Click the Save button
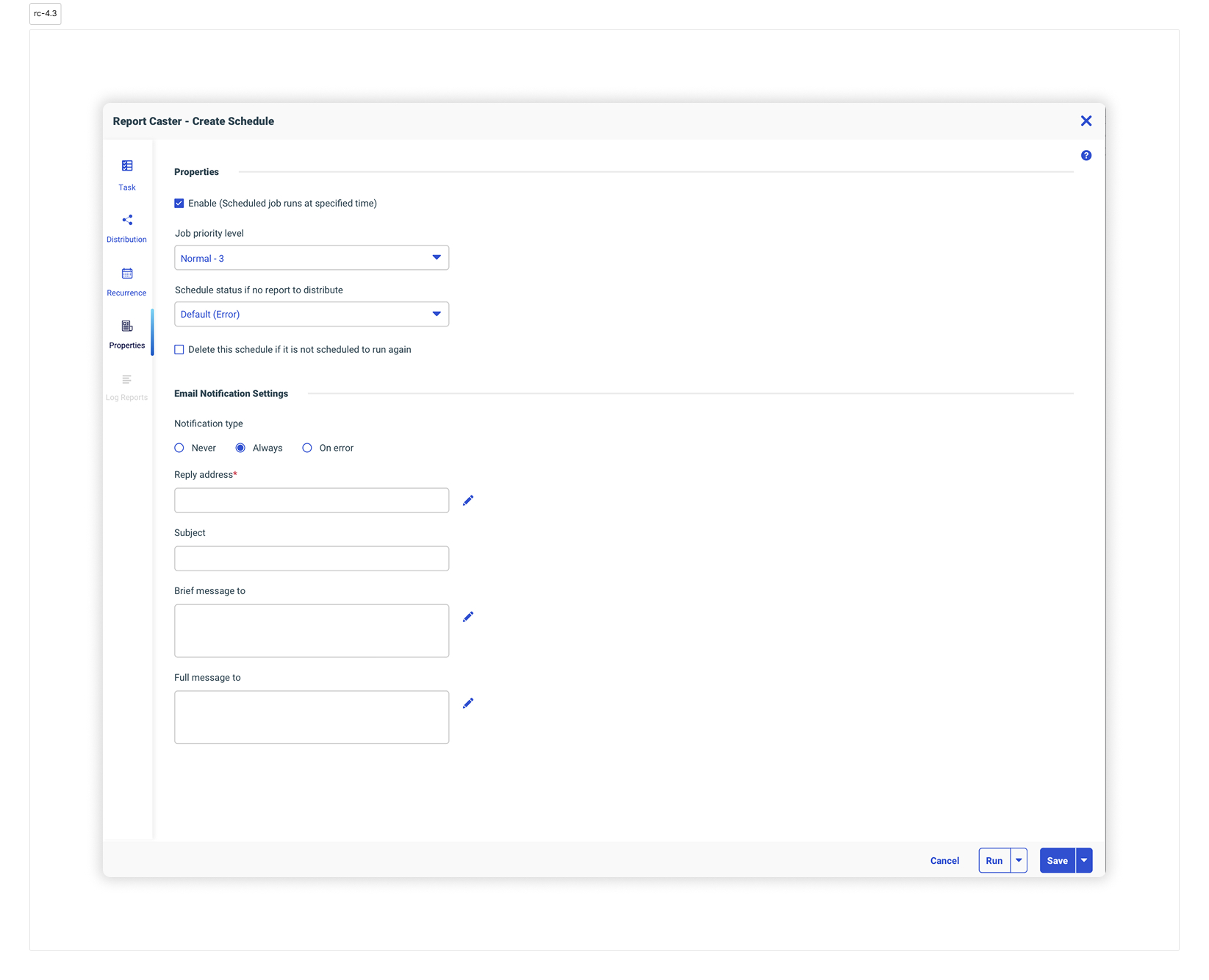Screen dimensions: 1209x980 click(x=1058, y=860)
